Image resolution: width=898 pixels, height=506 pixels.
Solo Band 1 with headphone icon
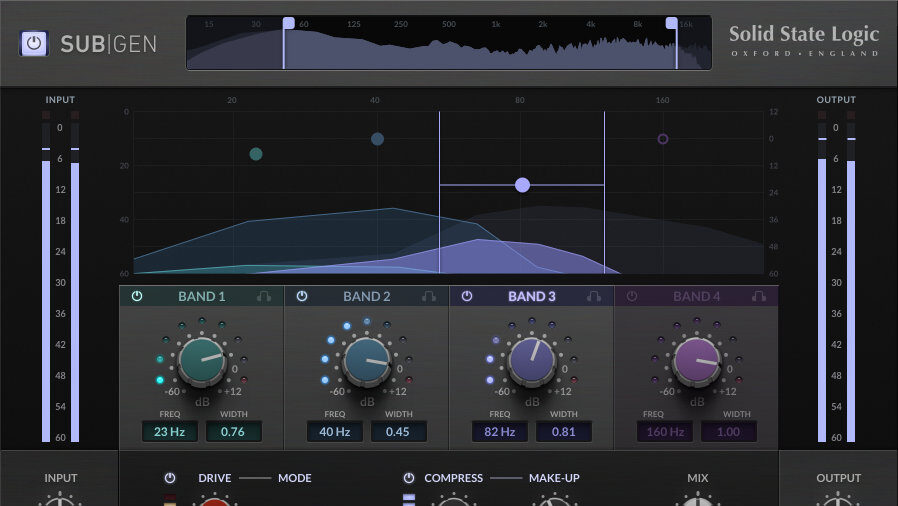click(264, 296)
